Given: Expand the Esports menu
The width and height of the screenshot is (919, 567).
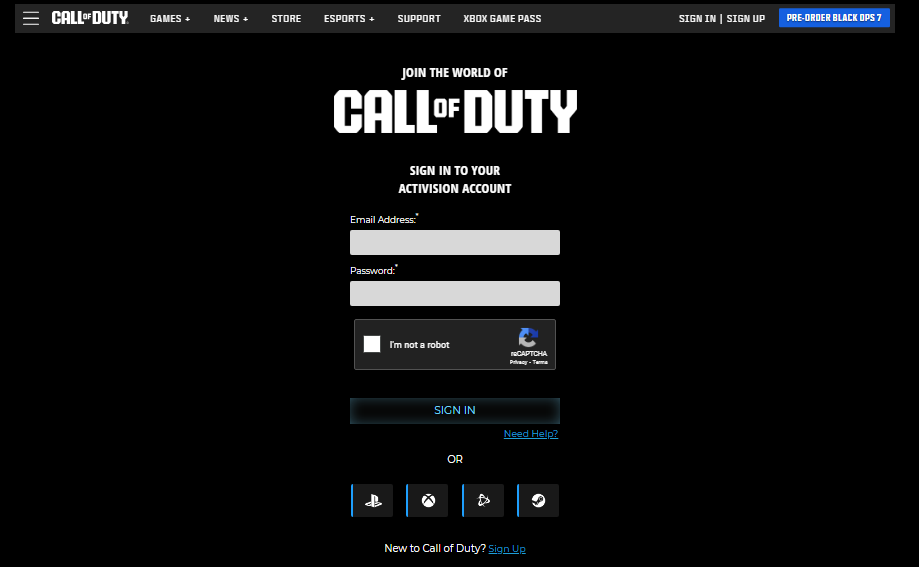Looking at the screenshot, I should (x=349, y=19).
